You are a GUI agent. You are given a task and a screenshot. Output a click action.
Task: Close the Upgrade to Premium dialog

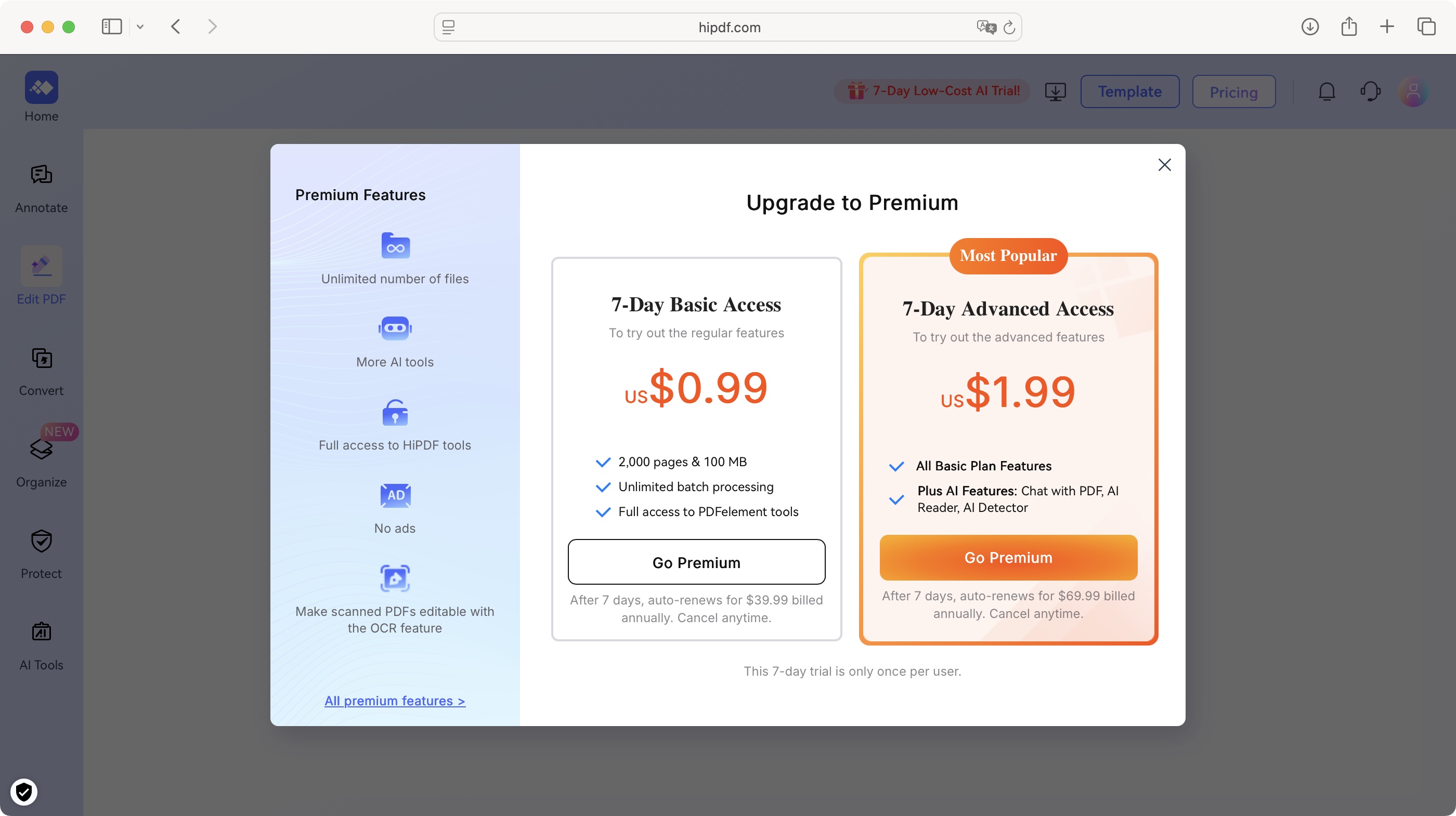[x=1164, y=165]
